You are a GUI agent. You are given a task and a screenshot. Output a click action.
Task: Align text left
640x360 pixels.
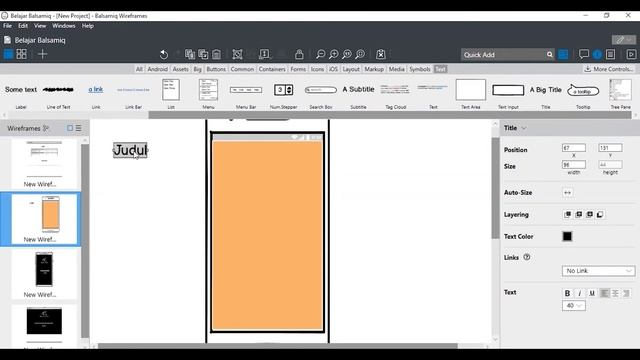pyautogui.click(x=604, y=293)
